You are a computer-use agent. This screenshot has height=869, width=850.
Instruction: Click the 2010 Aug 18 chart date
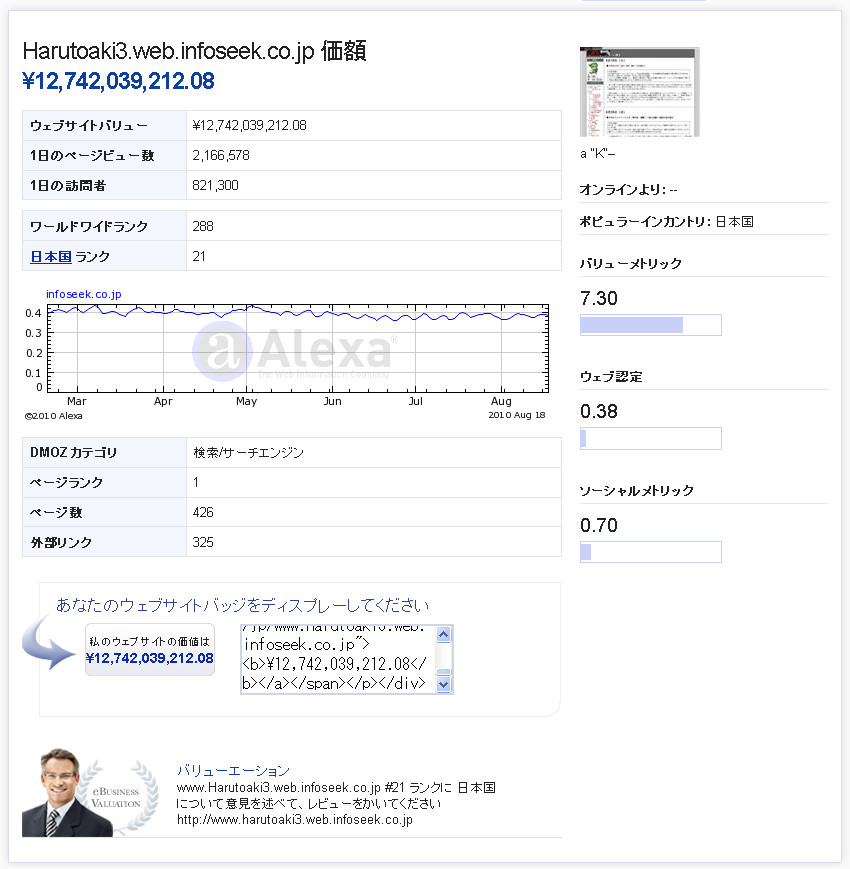click(x=516, y=415)
